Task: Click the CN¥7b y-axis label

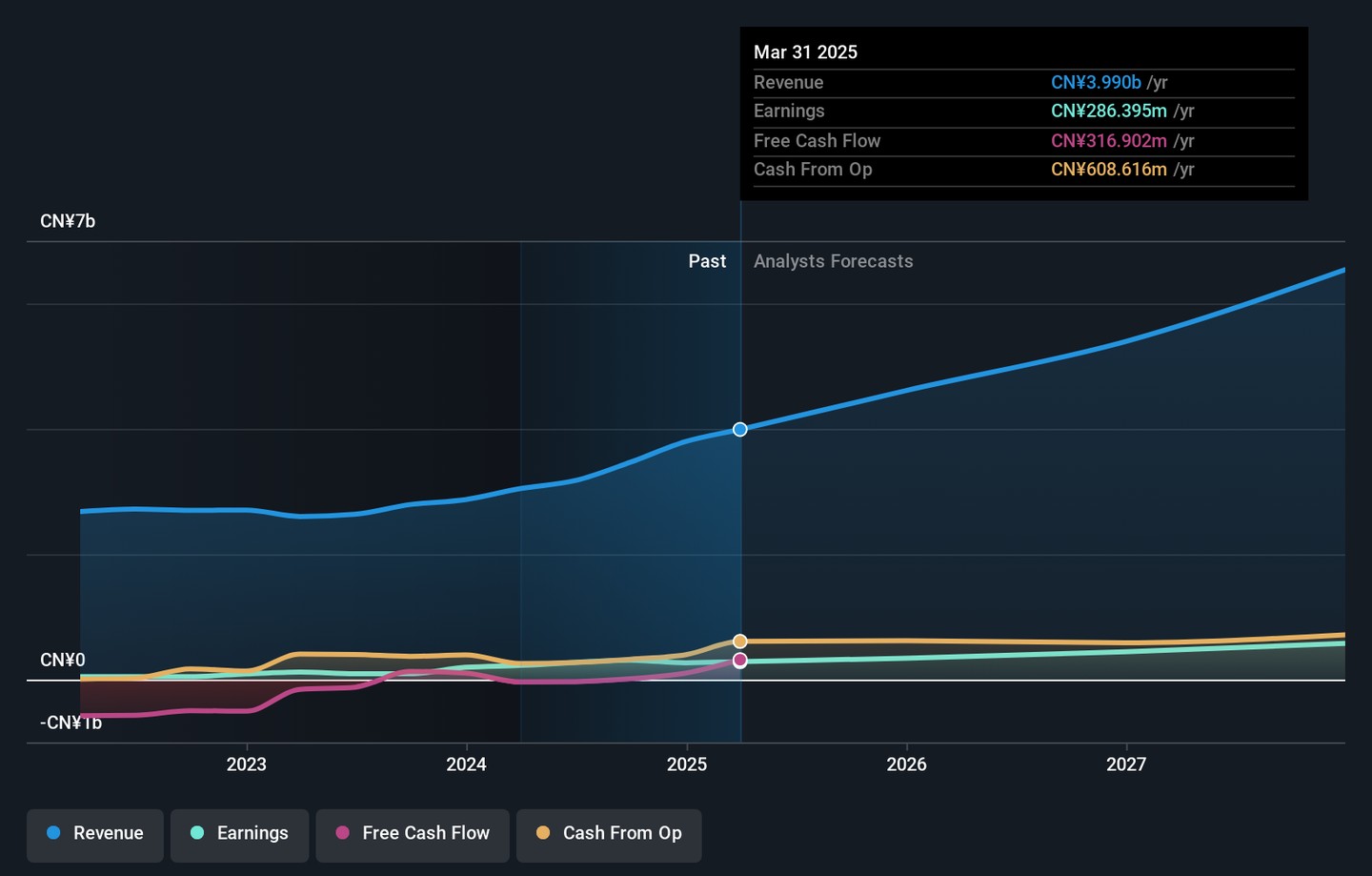Action: point(68,221)
